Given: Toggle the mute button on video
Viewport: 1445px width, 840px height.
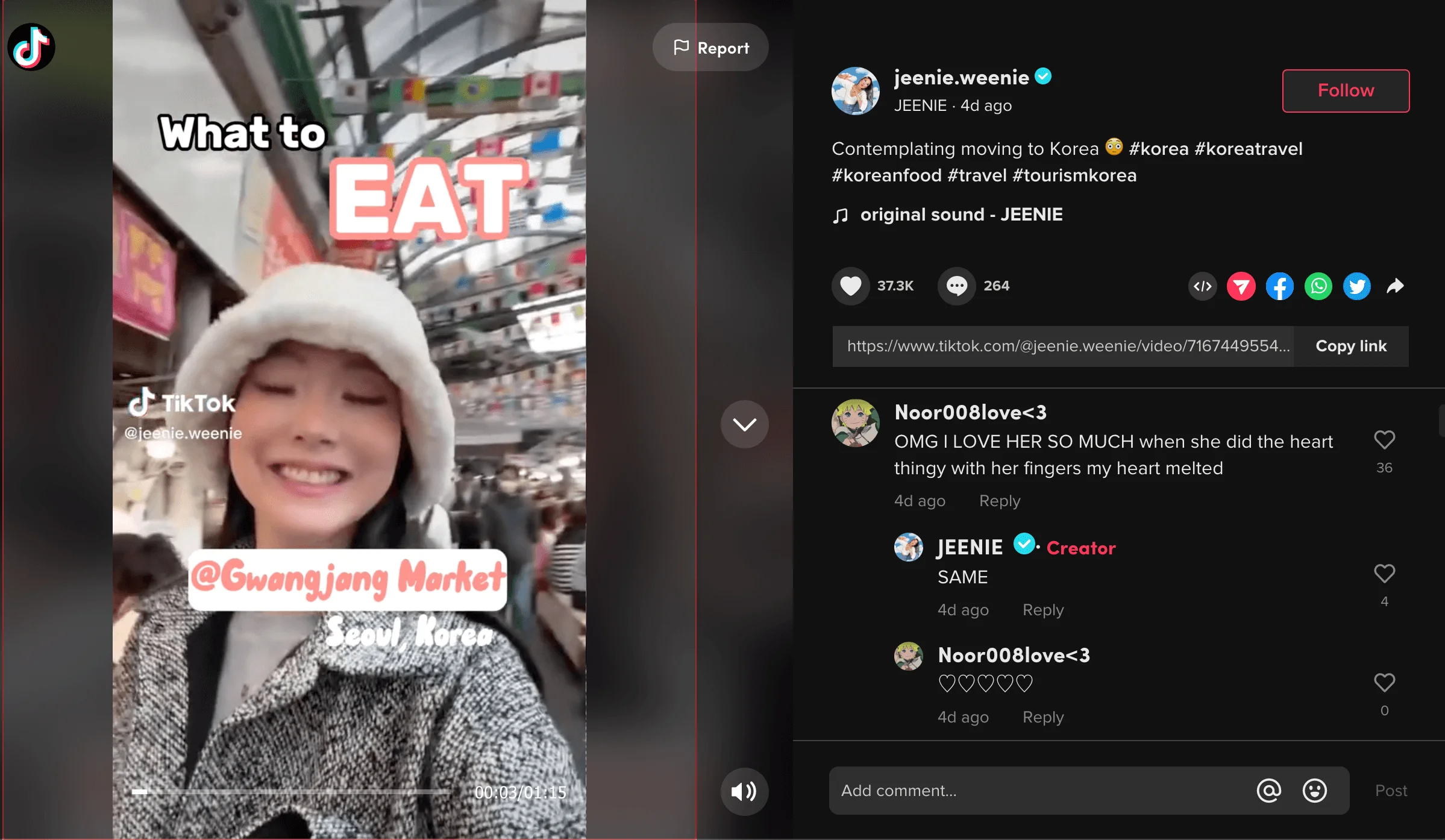Looking at the screenshot, I should [x=743, y=792].
